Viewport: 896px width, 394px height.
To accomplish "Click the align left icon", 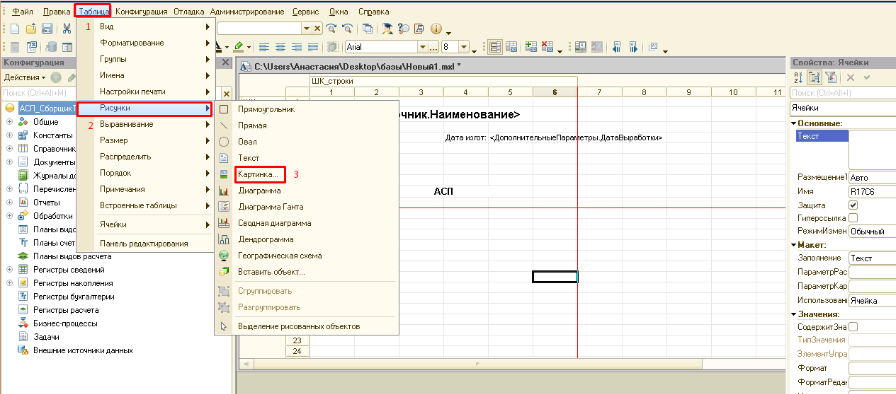I will pyautogui.click(x=263, y=47).
